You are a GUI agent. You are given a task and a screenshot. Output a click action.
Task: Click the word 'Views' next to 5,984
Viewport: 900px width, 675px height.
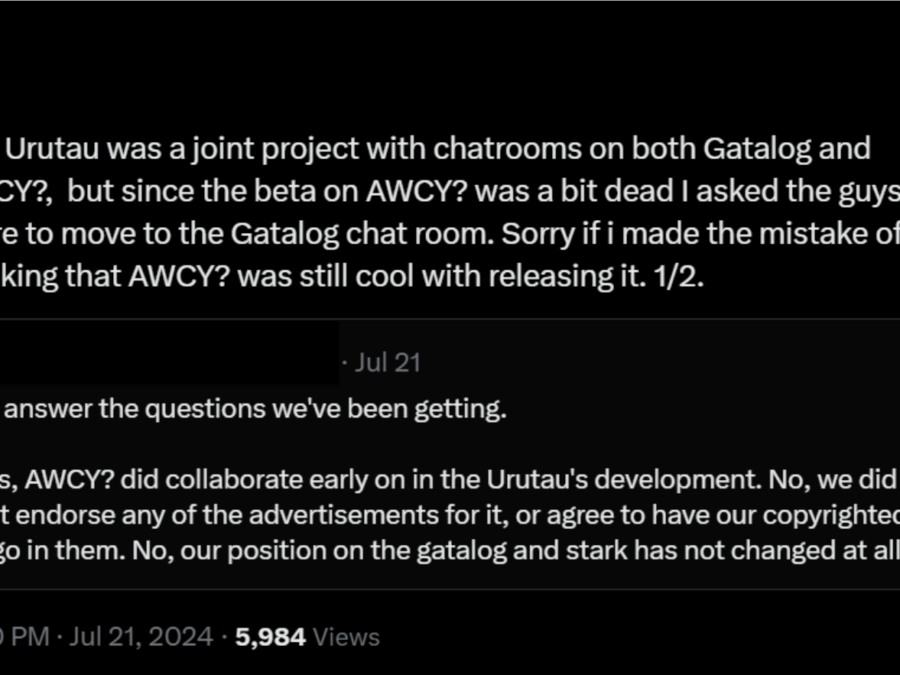[346, 637]
